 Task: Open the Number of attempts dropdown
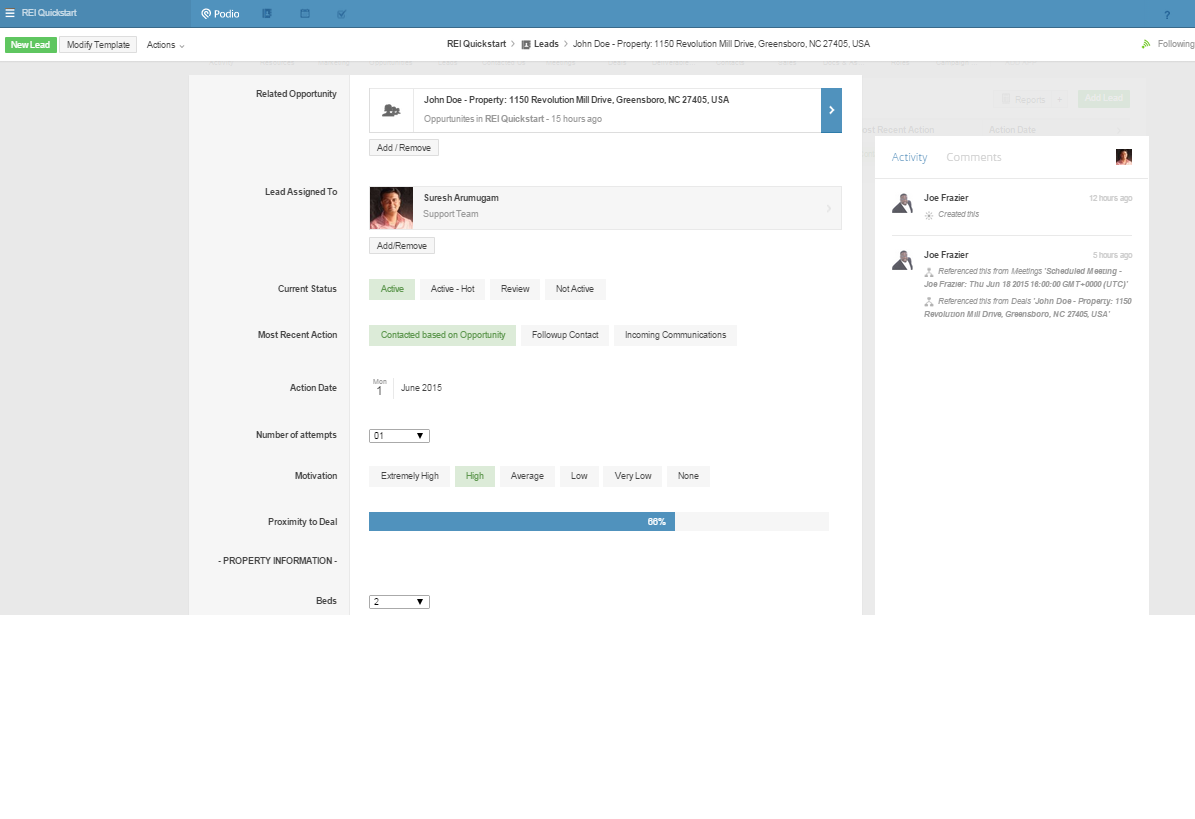pyautogui.click(x=399, y=436)
